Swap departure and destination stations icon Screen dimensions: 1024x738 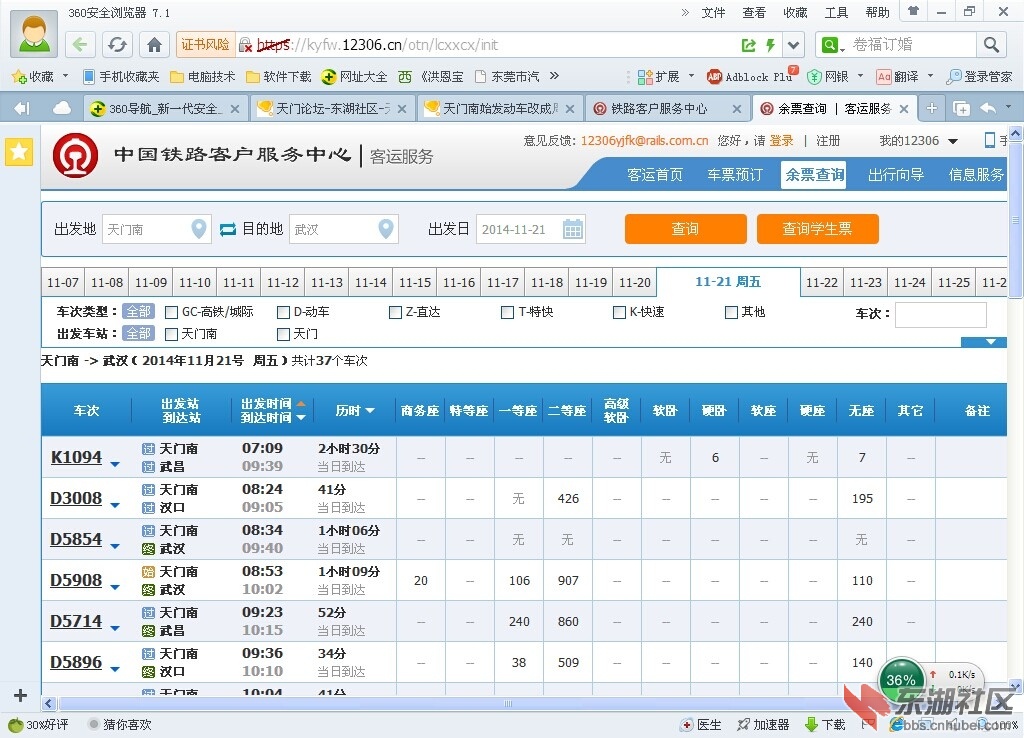pos(227,229)
